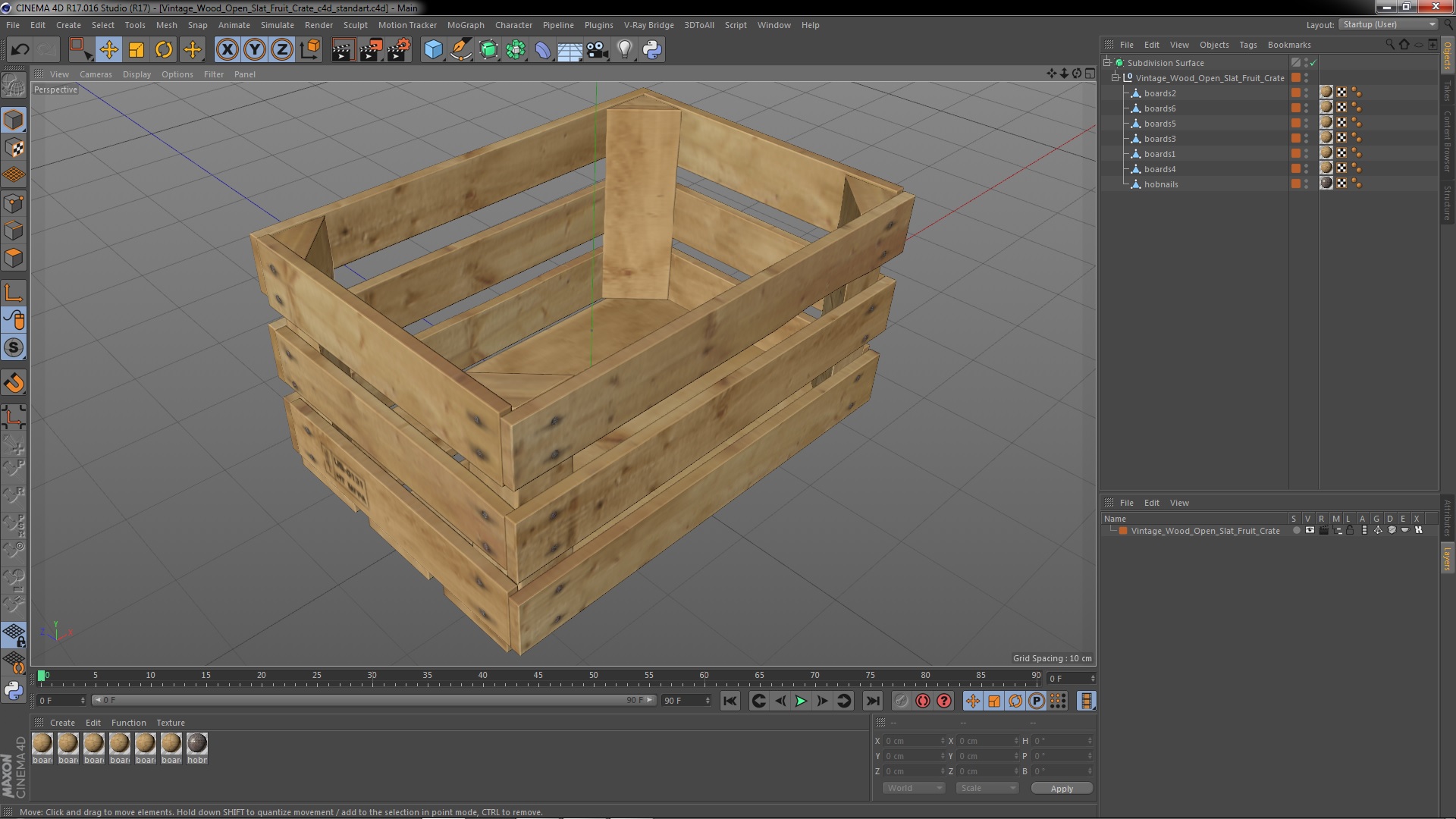Open Edit Render Settings icon
1456x819 pixels.
pos(399,50)
